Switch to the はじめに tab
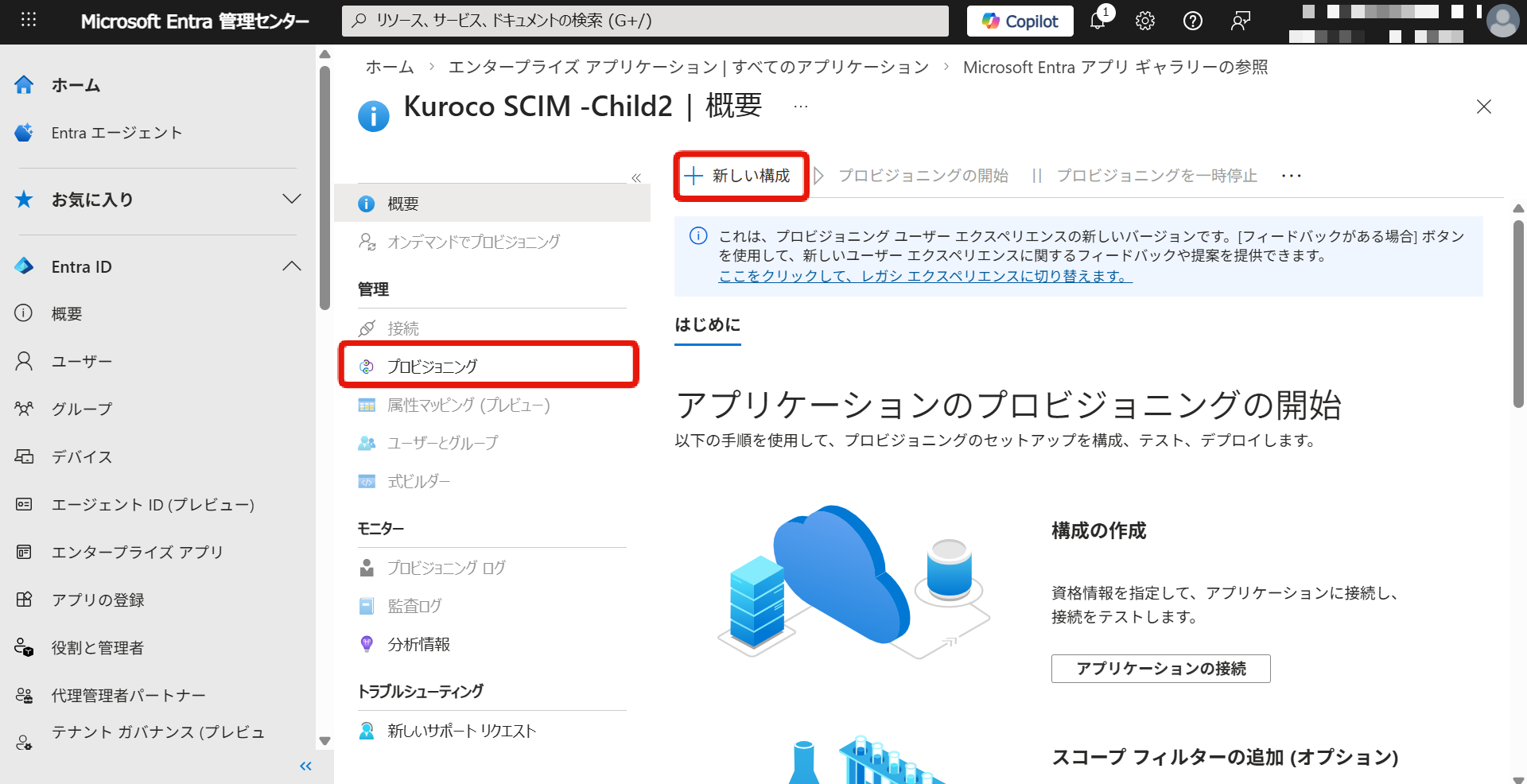 coord(707,325)
